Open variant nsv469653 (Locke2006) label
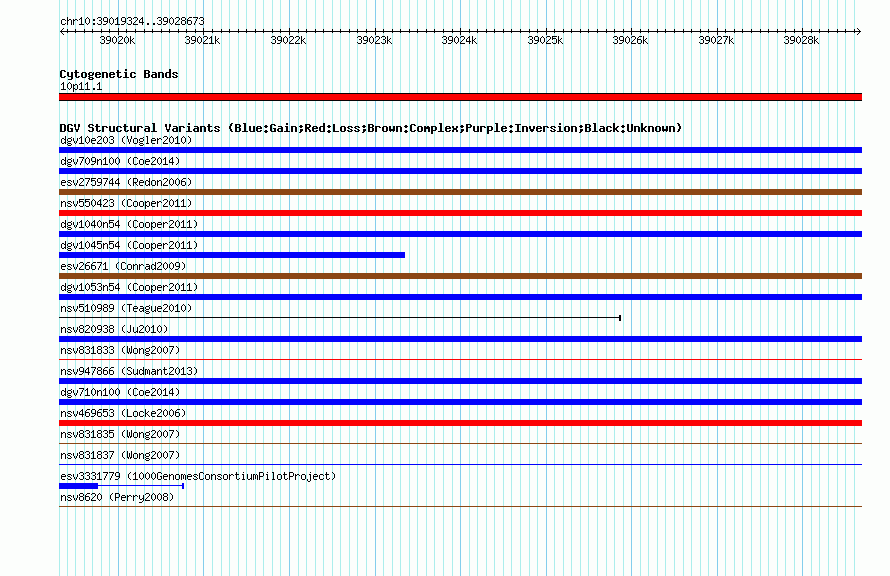The height and width of the screenshot is (576, 890). point(123,413)
